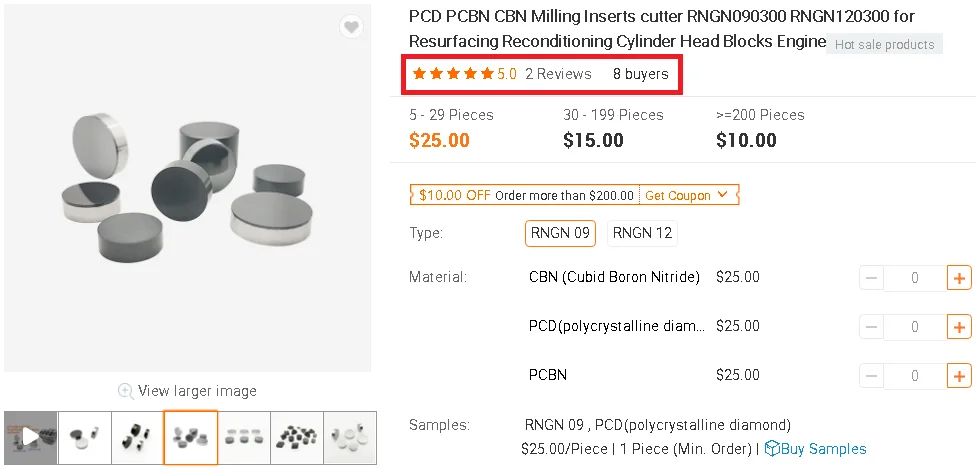Viewport: 976px width, 469px height.
Task: Expand the Get Coupon dropdown
Action: click(691, 196)
